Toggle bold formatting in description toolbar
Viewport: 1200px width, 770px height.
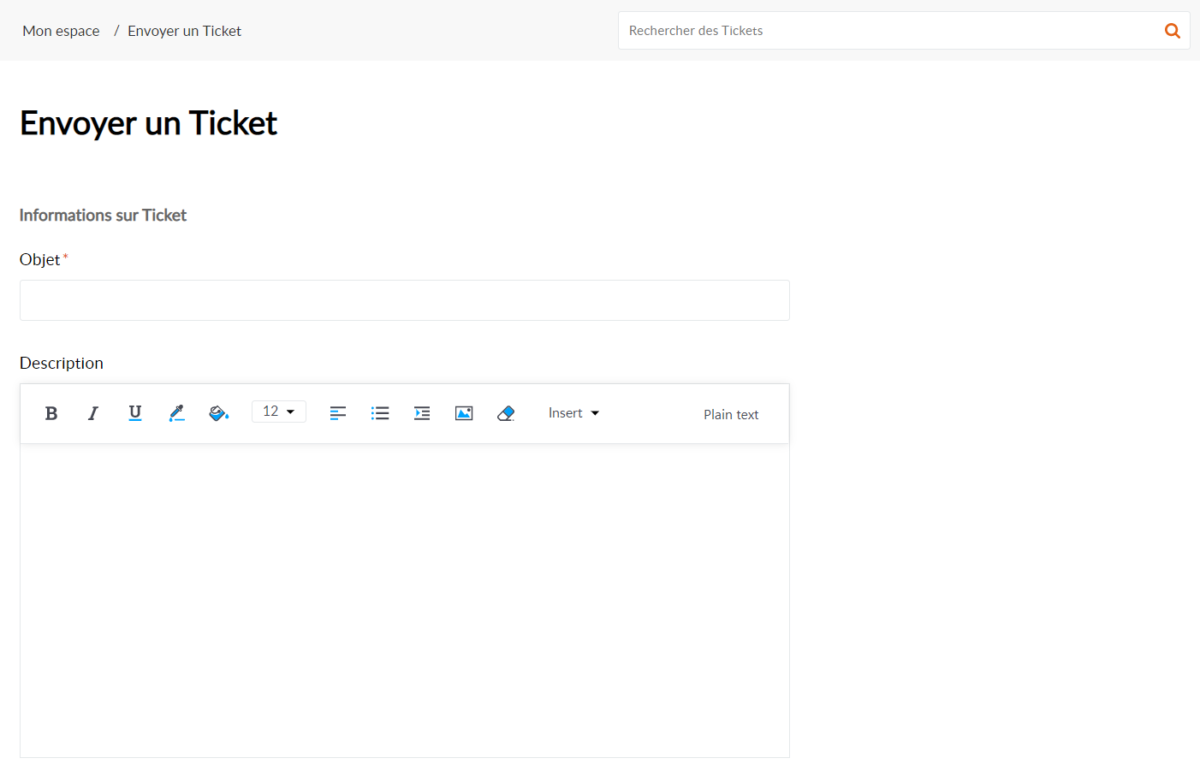tap(52, 413)
